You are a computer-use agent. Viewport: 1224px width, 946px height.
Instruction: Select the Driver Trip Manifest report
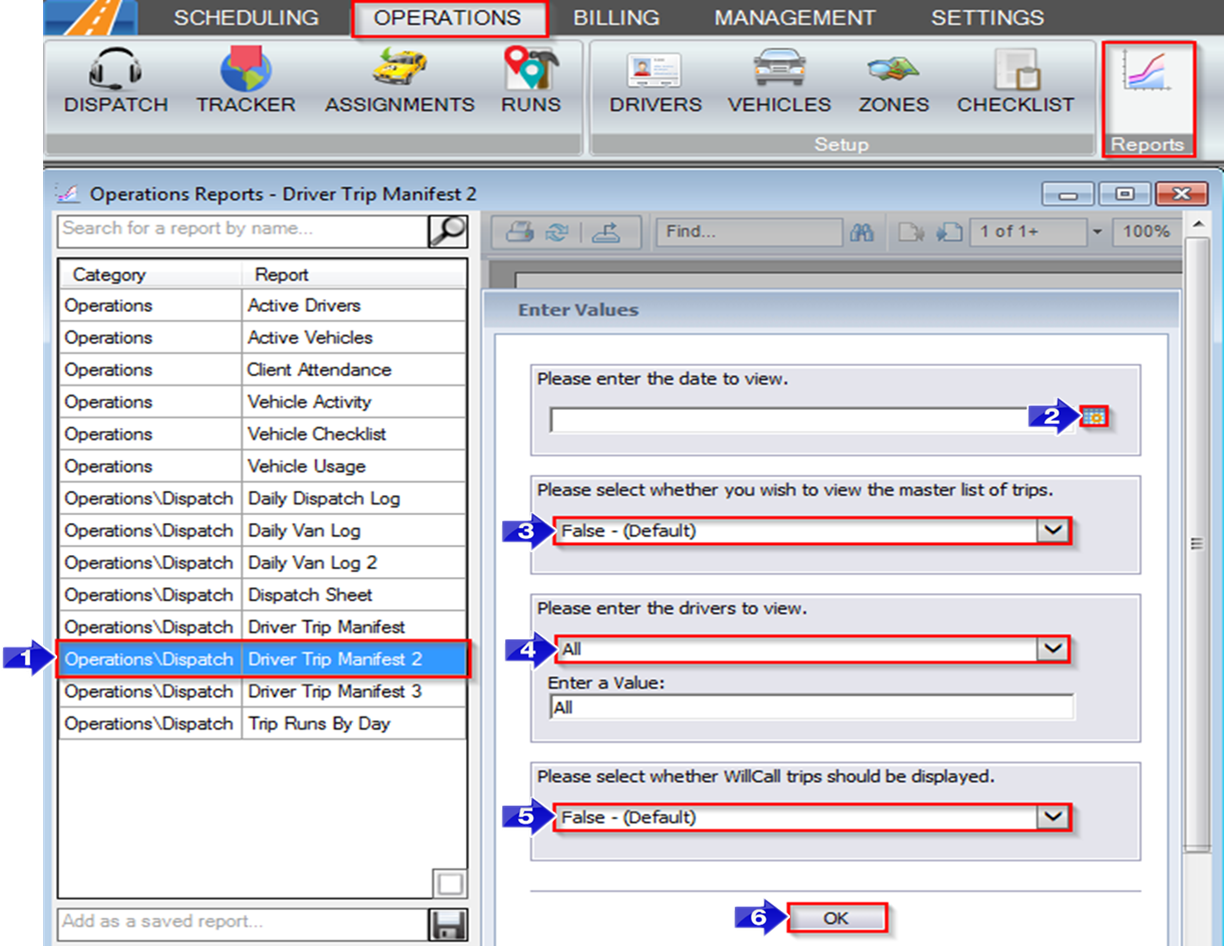point(263,627)
